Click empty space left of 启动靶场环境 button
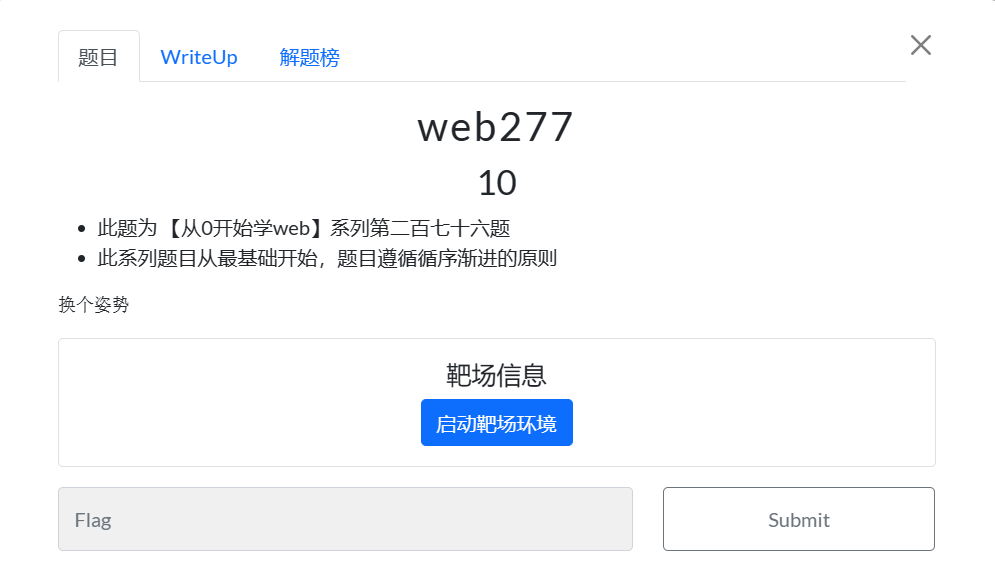This screenshot has height=579, width=995. pyautogui.click(x=241, y=423)
